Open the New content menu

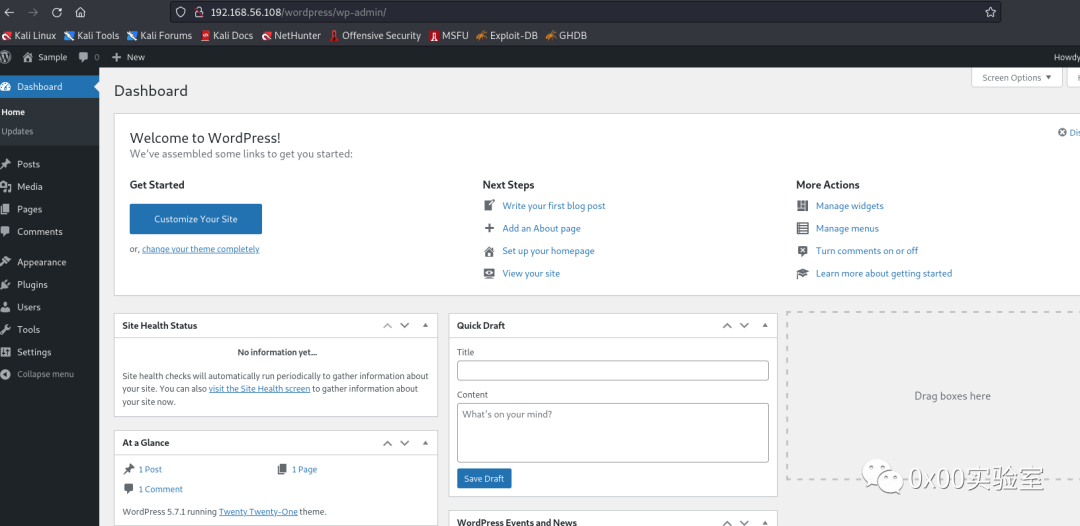pyautogui.click(x=128, y=57)
